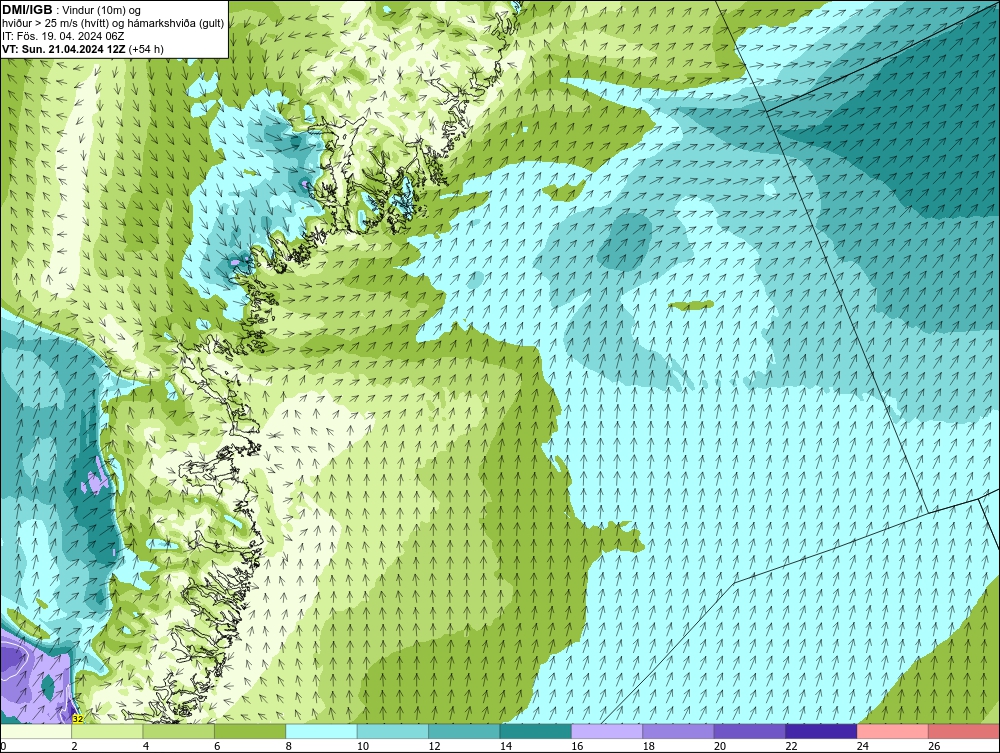This screenshot has width=1000, height=753.
Task: Choose the dark indigo 22–24 m/s legend swatch
Action: coord(821,731)
